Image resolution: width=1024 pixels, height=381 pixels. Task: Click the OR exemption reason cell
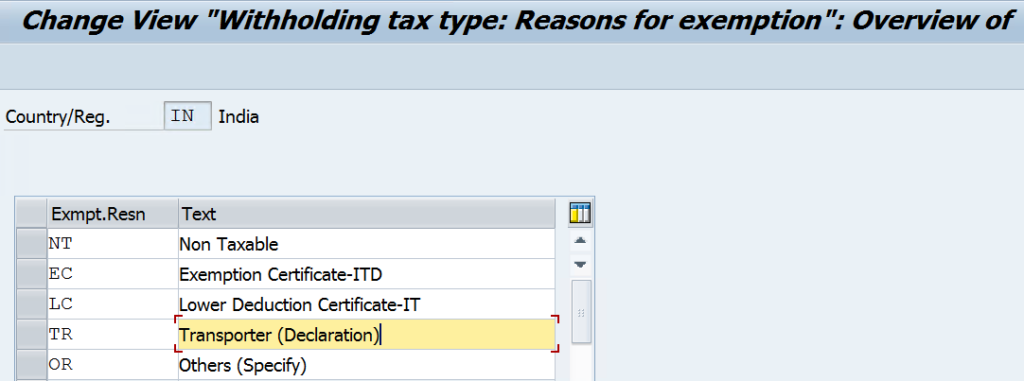tap(112, 364)
